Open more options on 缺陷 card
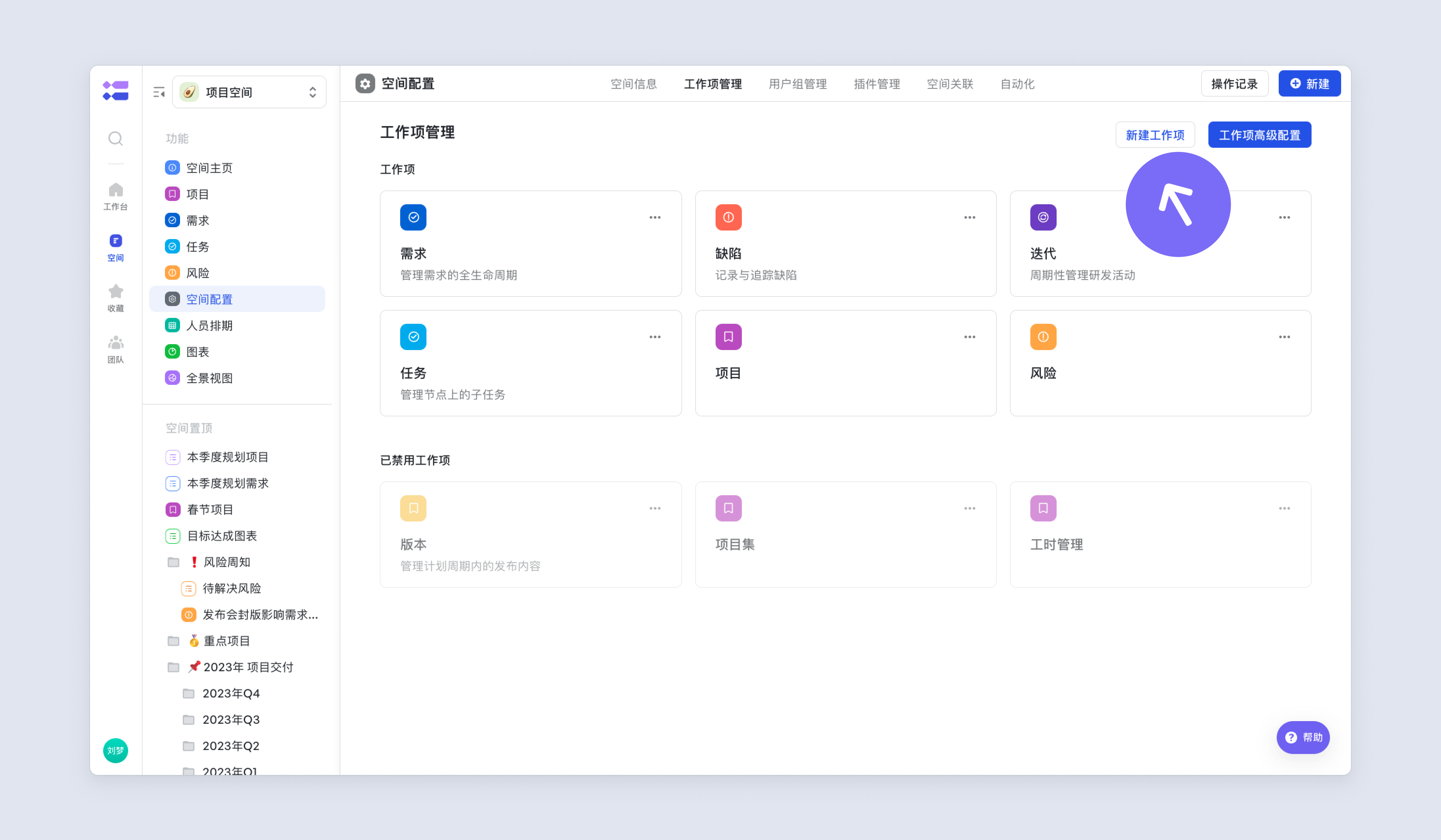The height and width of the screenshot is (840, 1441). 970,218
